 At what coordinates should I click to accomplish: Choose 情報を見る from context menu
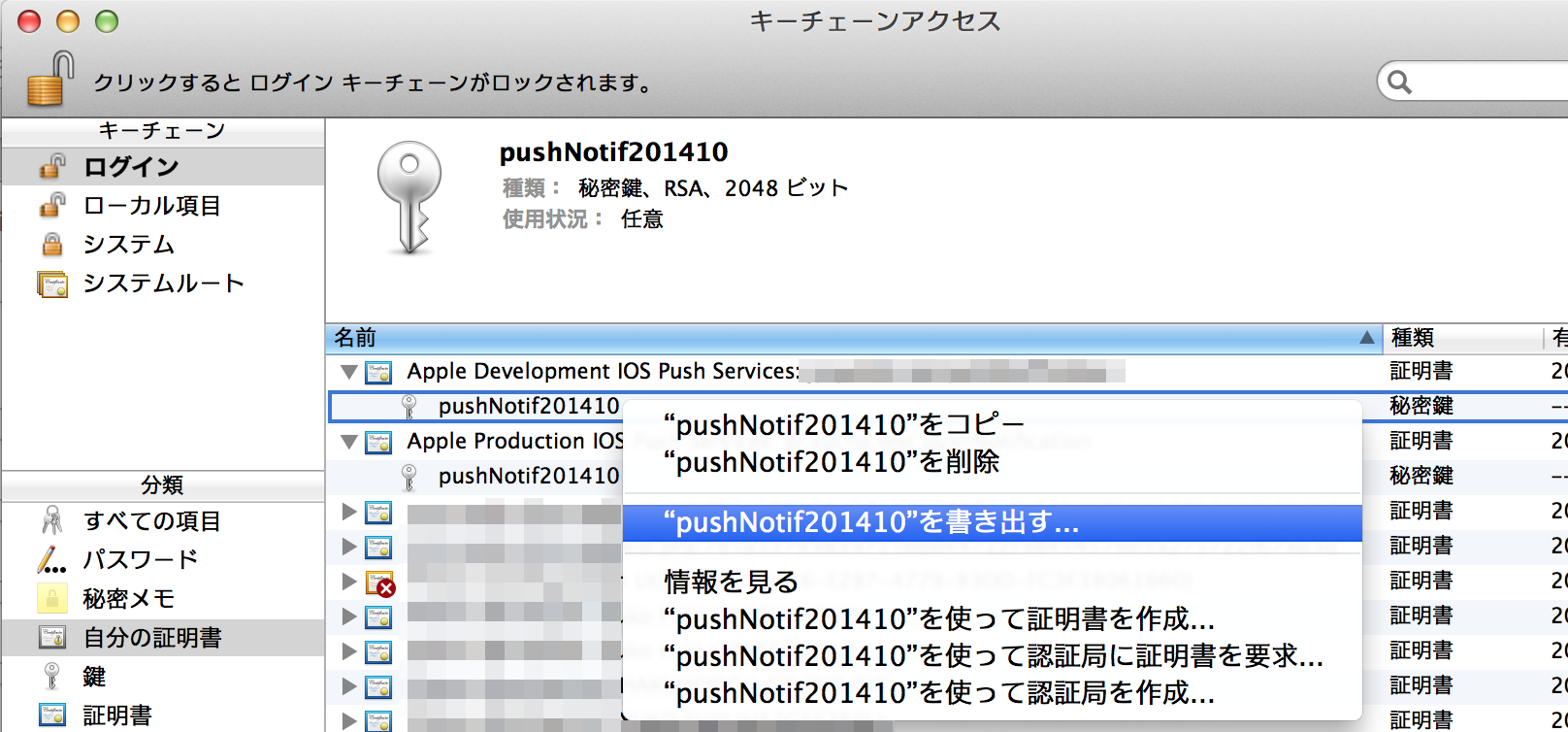click(x=992, y=582)
